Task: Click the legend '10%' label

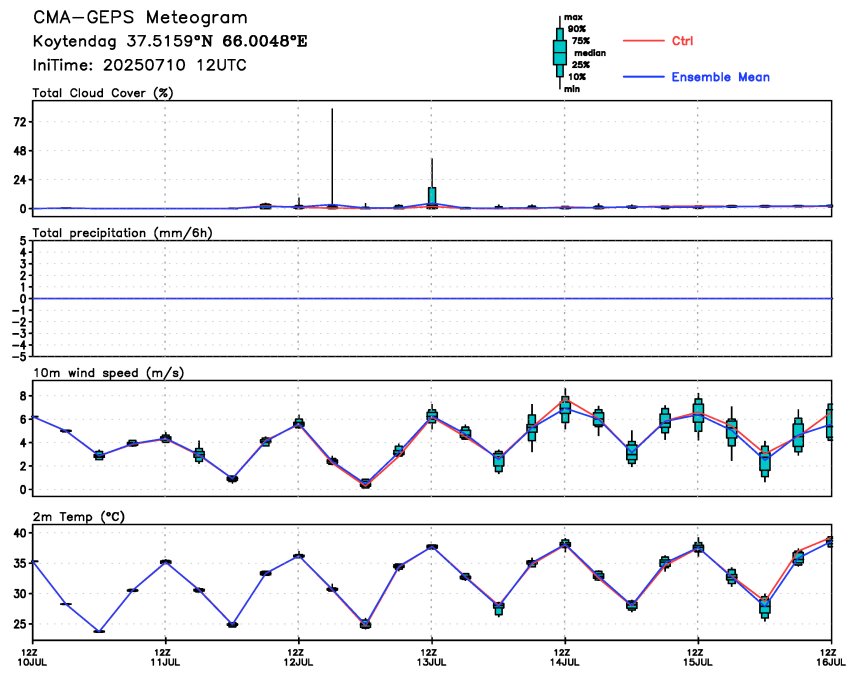Action: click(x=577, y=77)
